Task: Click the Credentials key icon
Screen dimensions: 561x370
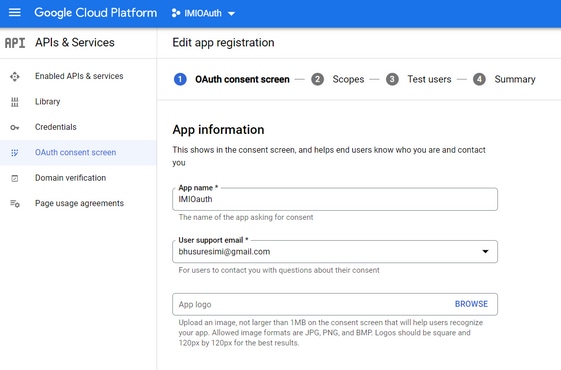Action: coord(15,127)
